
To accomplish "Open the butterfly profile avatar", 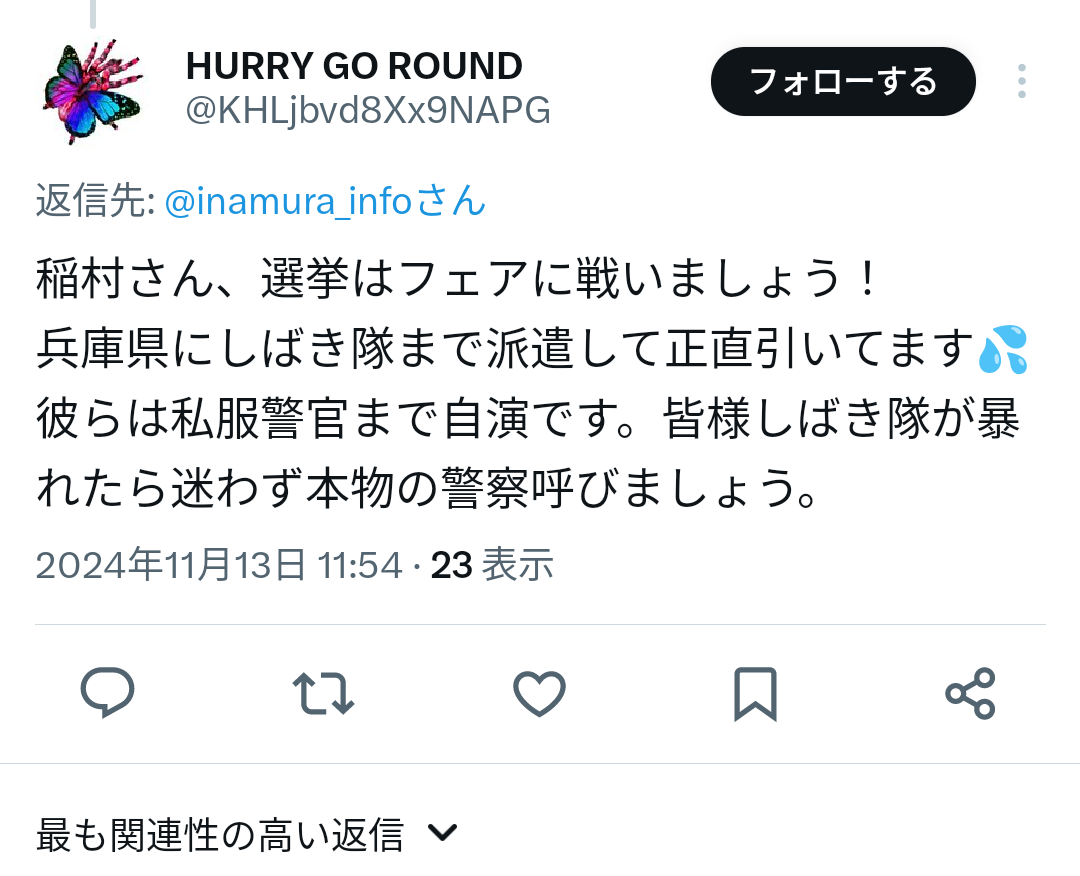I will pyautogui.click(x=92, y=90).
